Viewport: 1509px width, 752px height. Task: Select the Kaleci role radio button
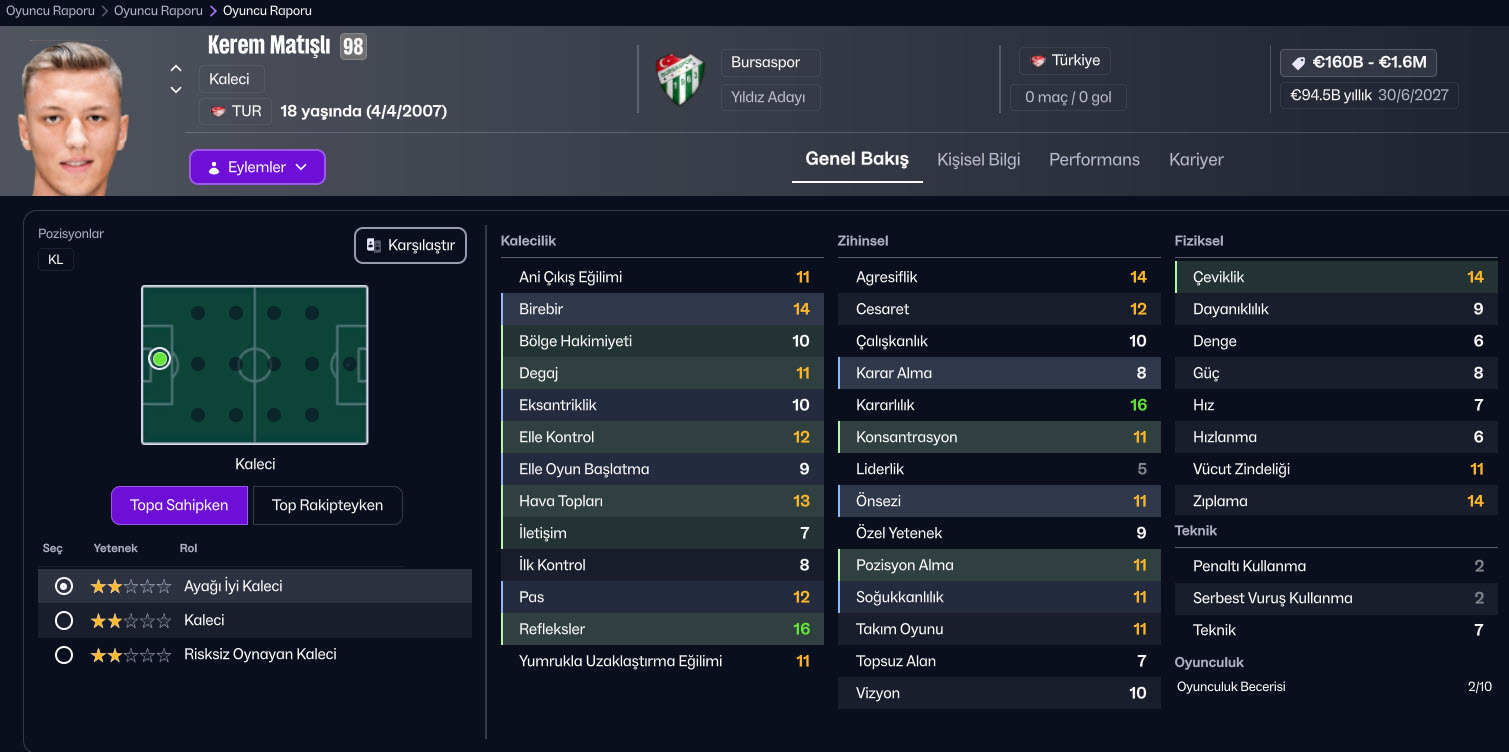pos(64,621)
